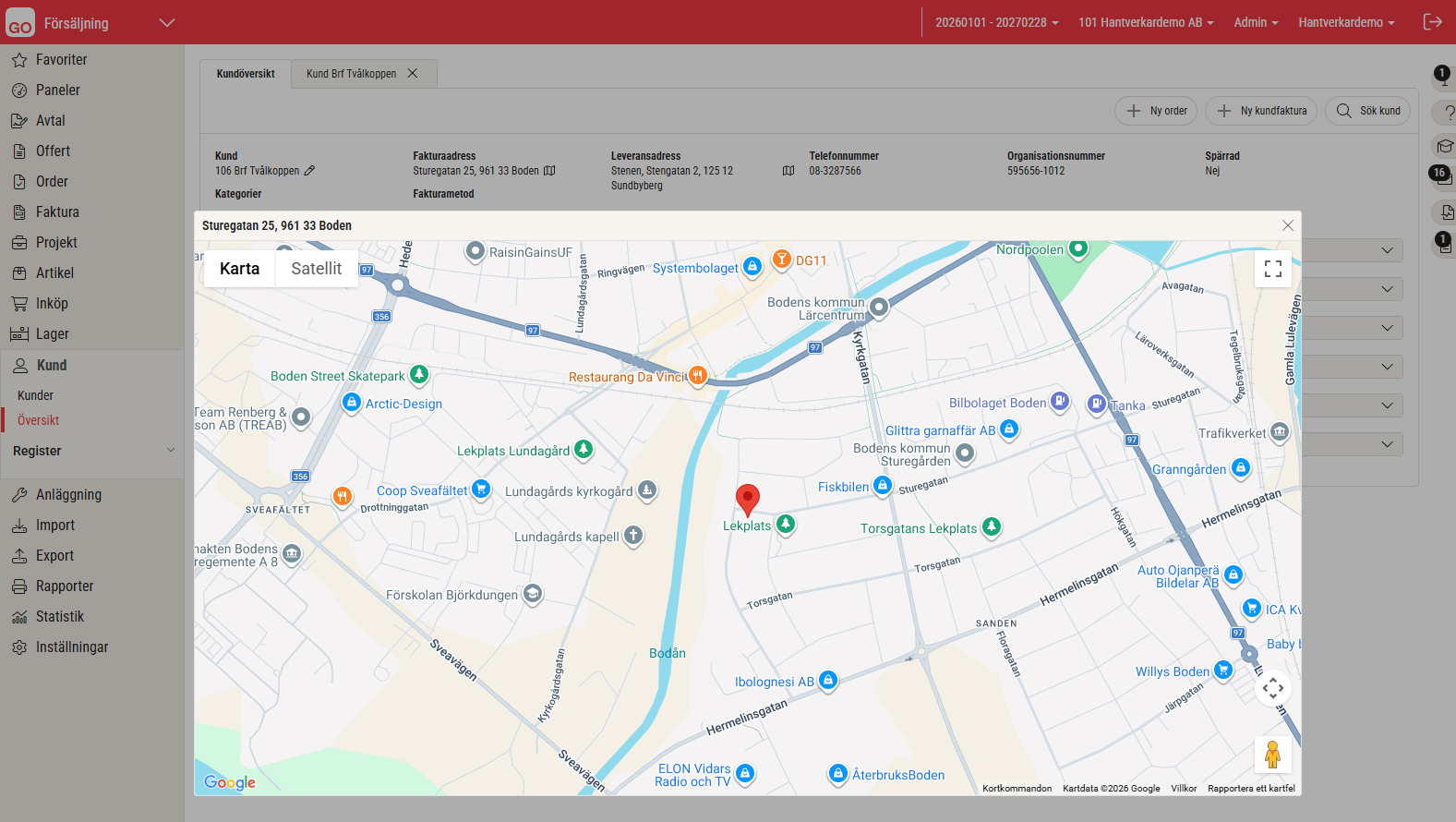1456x822 pixels.
Task: Click the red location pin on the map
Action: (x=748, y=499)
